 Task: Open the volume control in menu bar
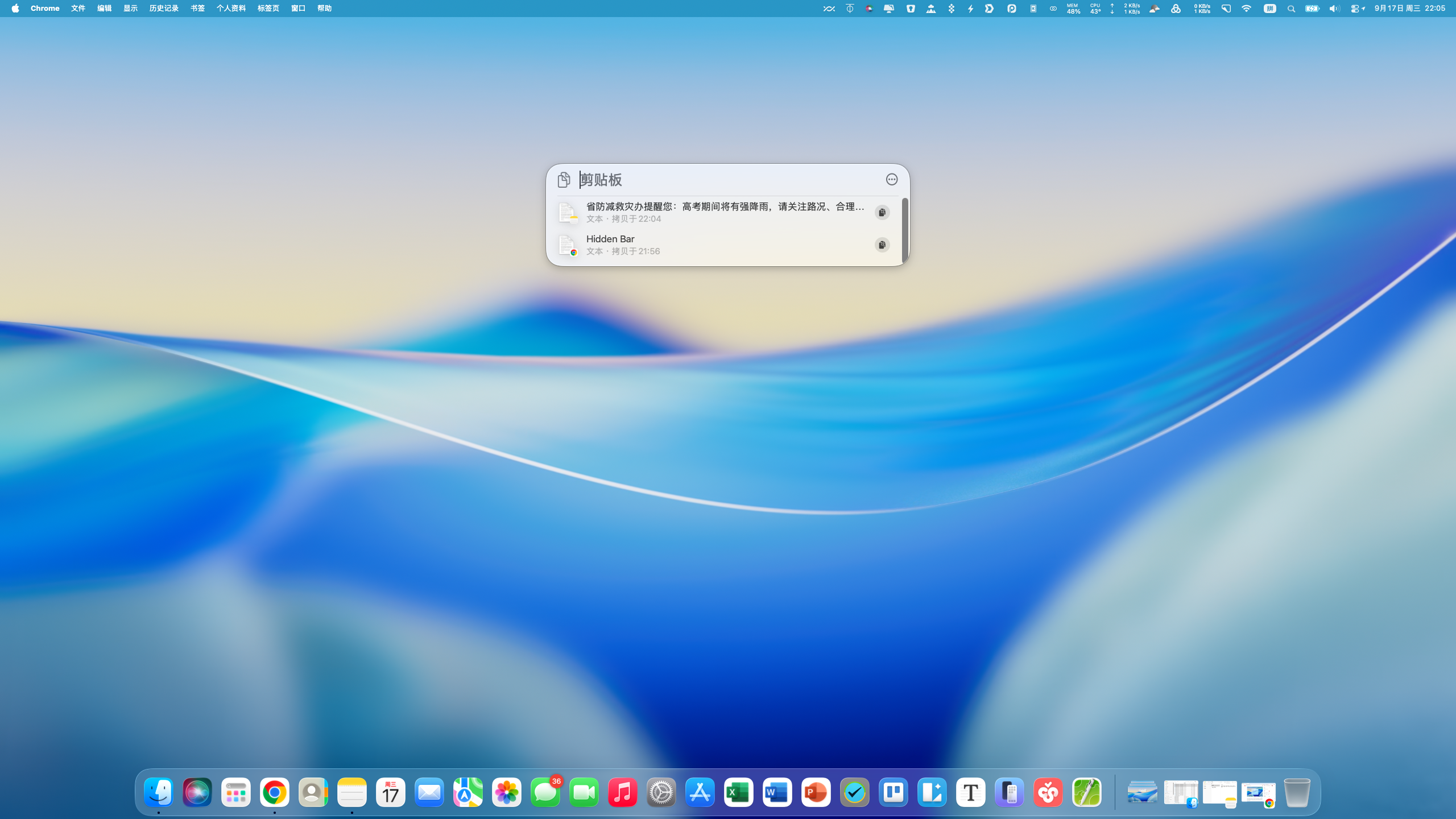pyautogui.click(x=1334, y=9)
